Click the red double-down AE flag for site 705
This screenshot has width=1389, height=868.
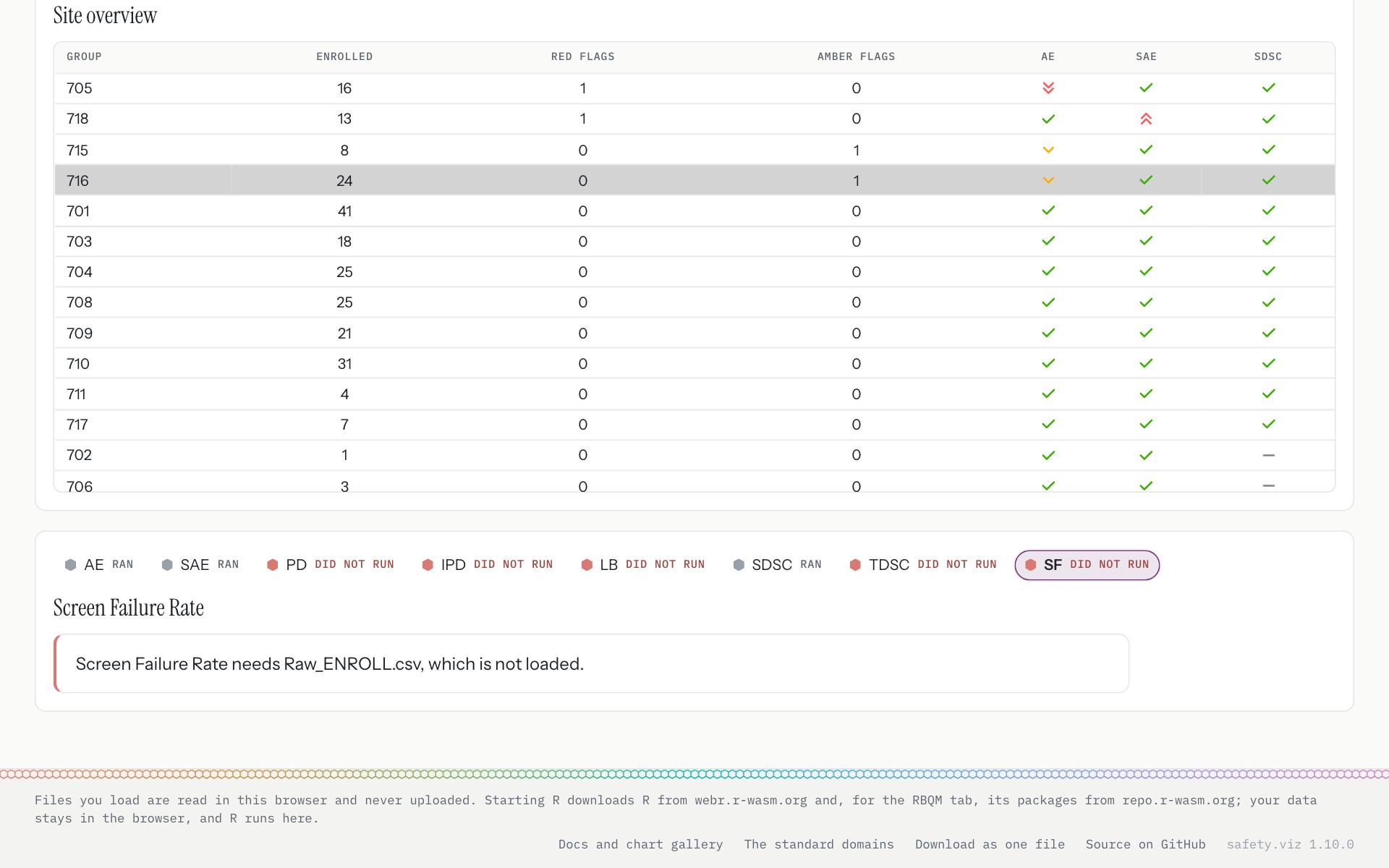[x=1048, y=88]
